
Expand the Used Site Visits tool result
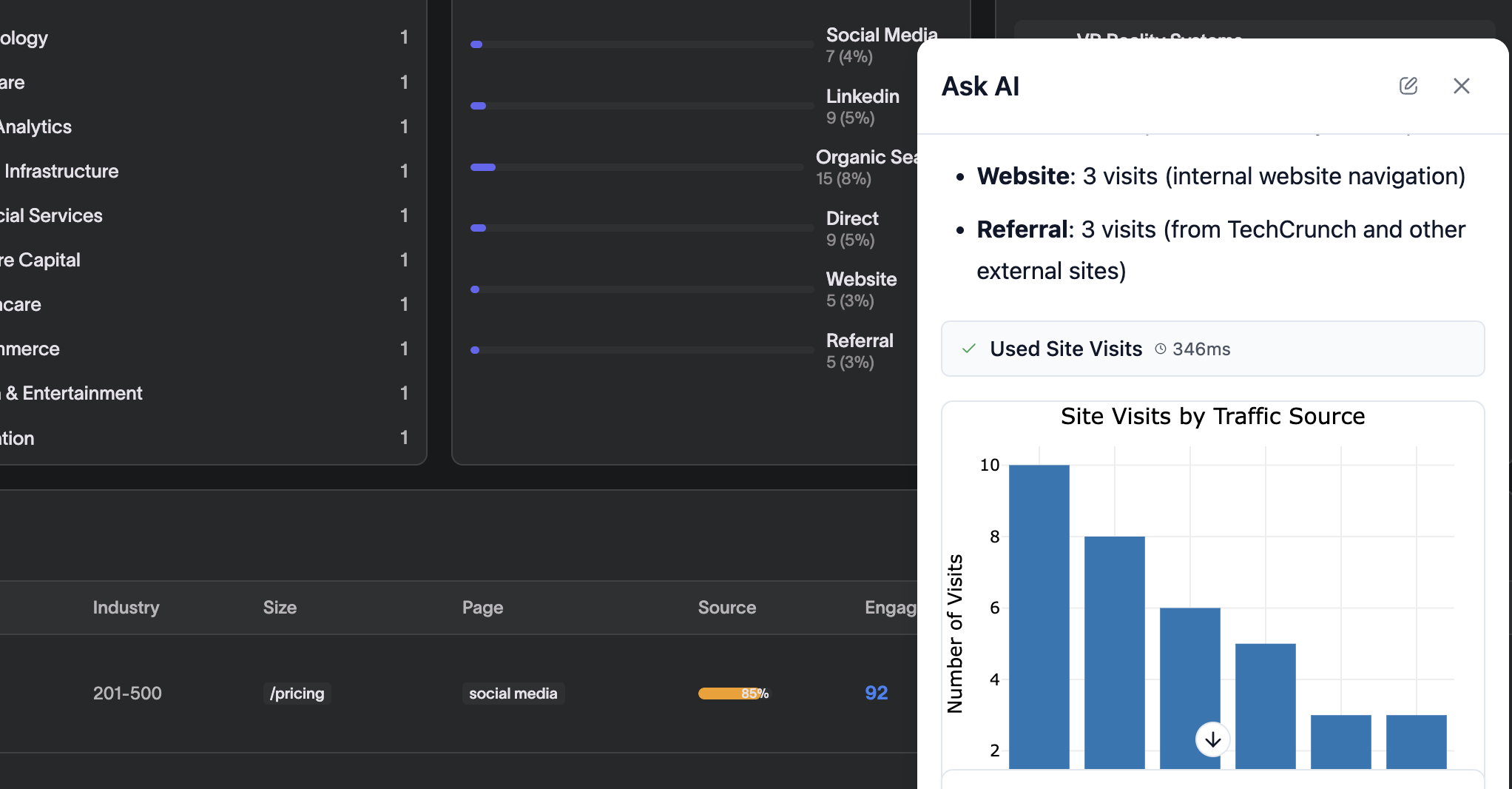(1212, 349)
